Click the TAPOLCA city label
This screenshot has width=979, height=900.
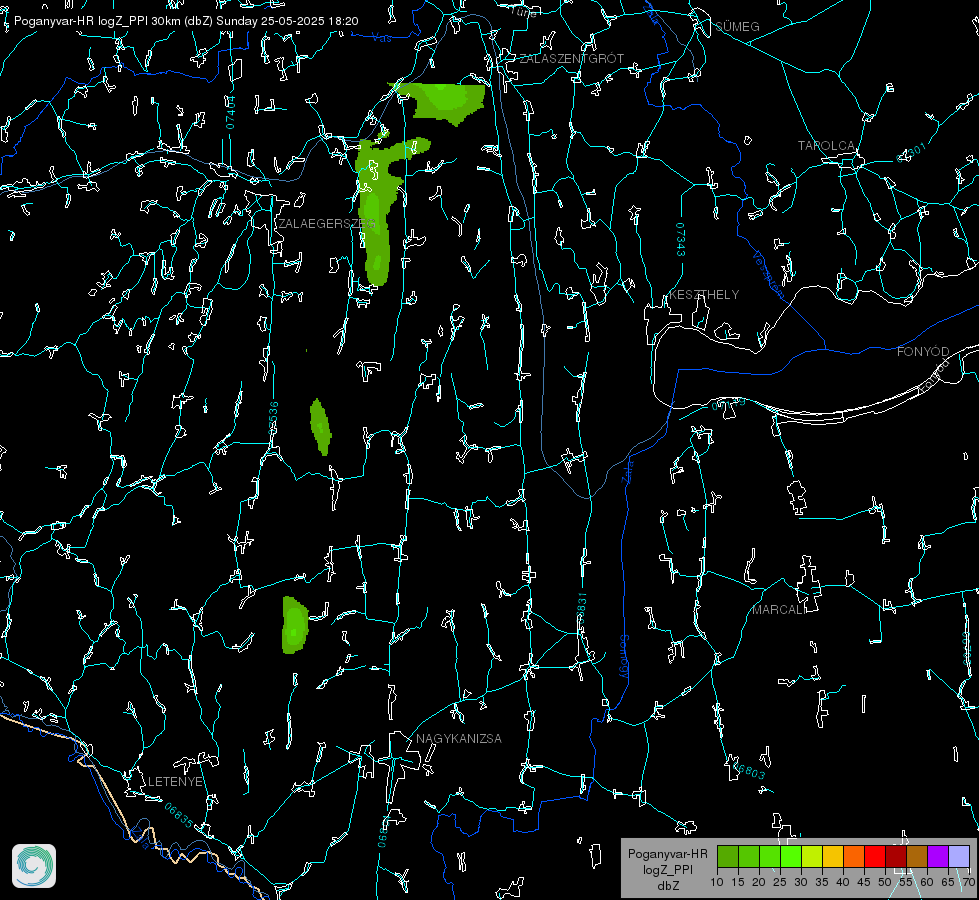pos(826,146)
